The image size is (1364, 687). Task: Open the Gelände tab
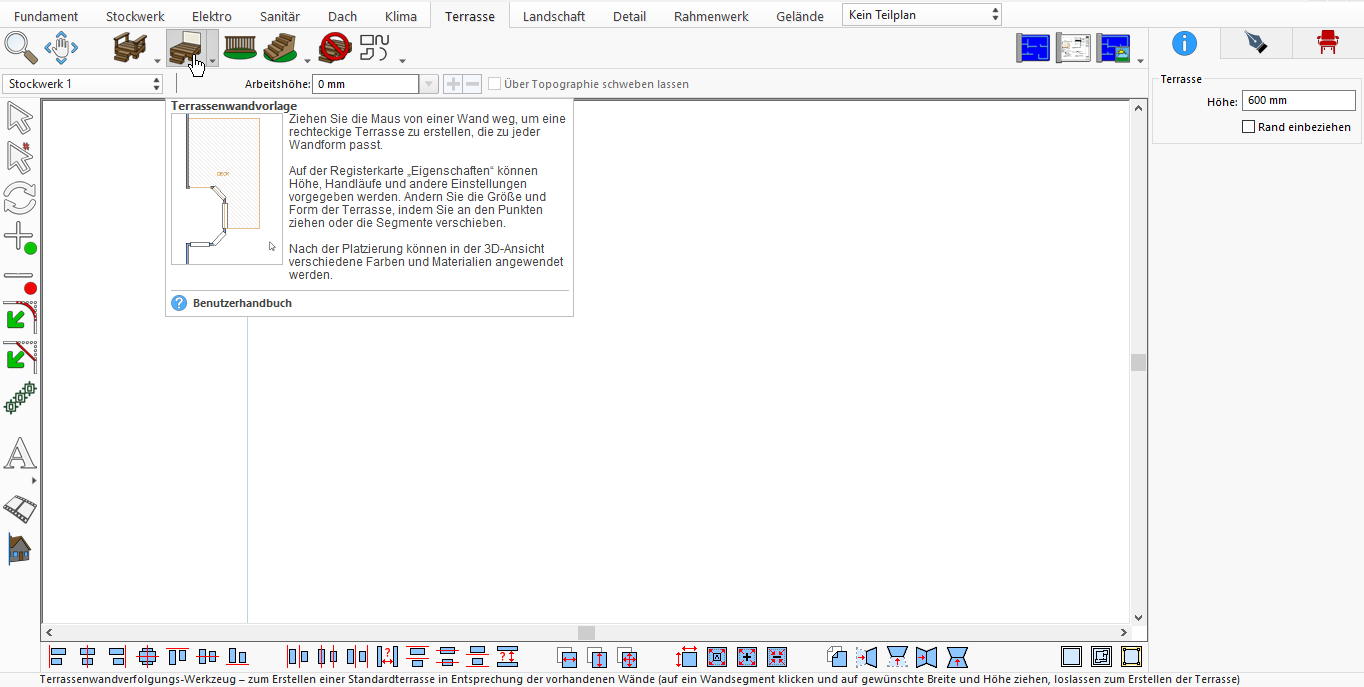tap(800, 16)
